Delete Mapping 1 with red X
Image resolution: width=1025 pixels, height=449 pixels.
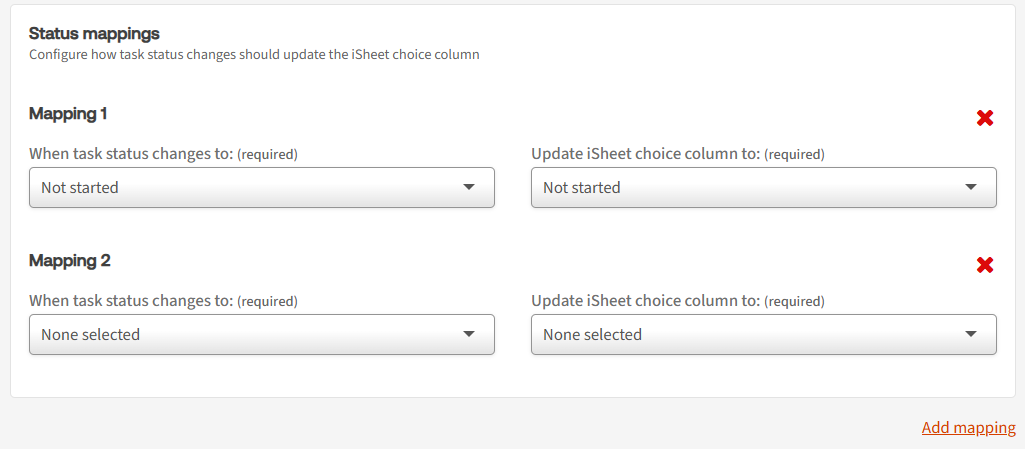point(985,118)
